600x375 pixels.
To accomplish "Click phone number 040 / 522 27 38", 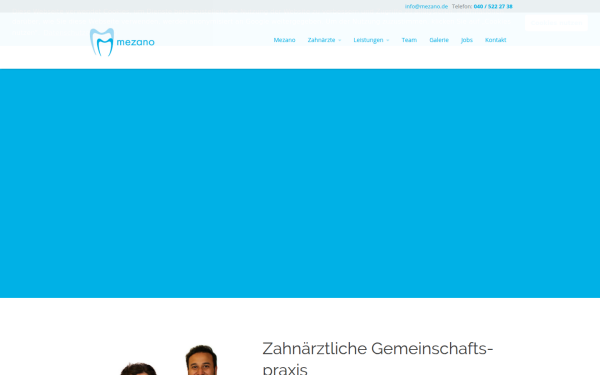I will point(493,7).
